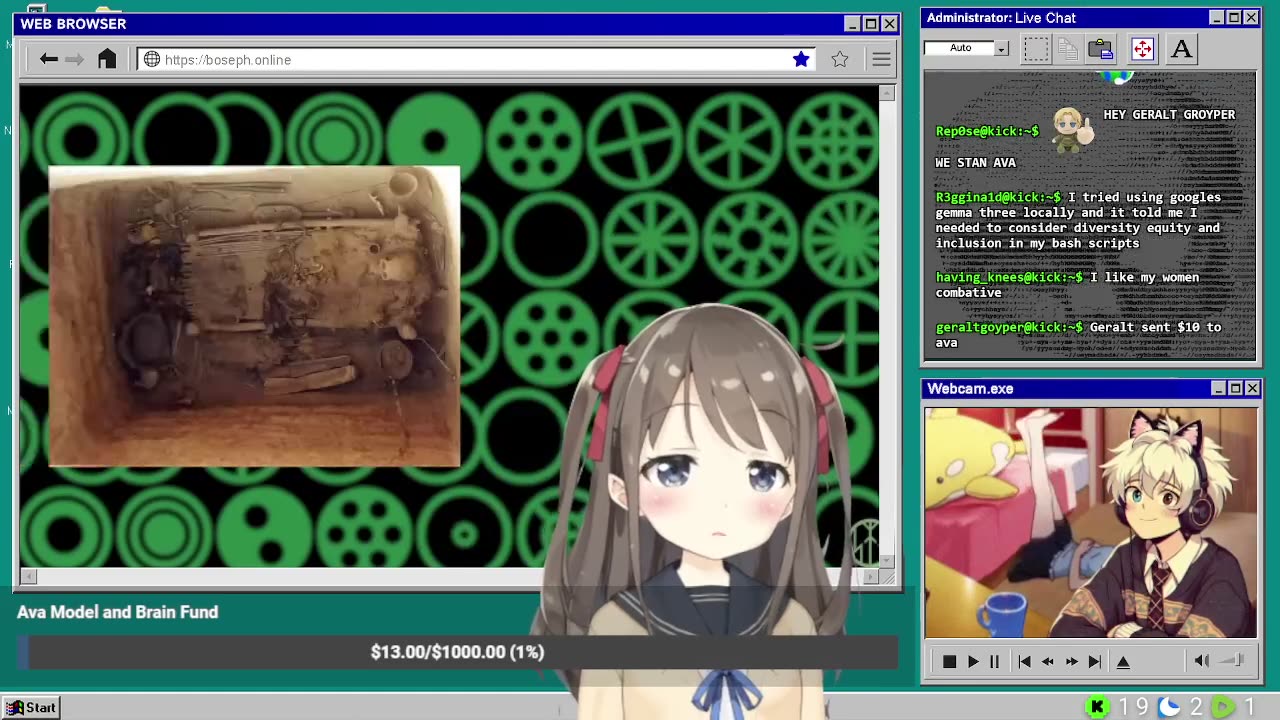The image size is (1280, 720).
Task: Click the copy pages icon in Live Chat
Action: (x=1068, y=48)
